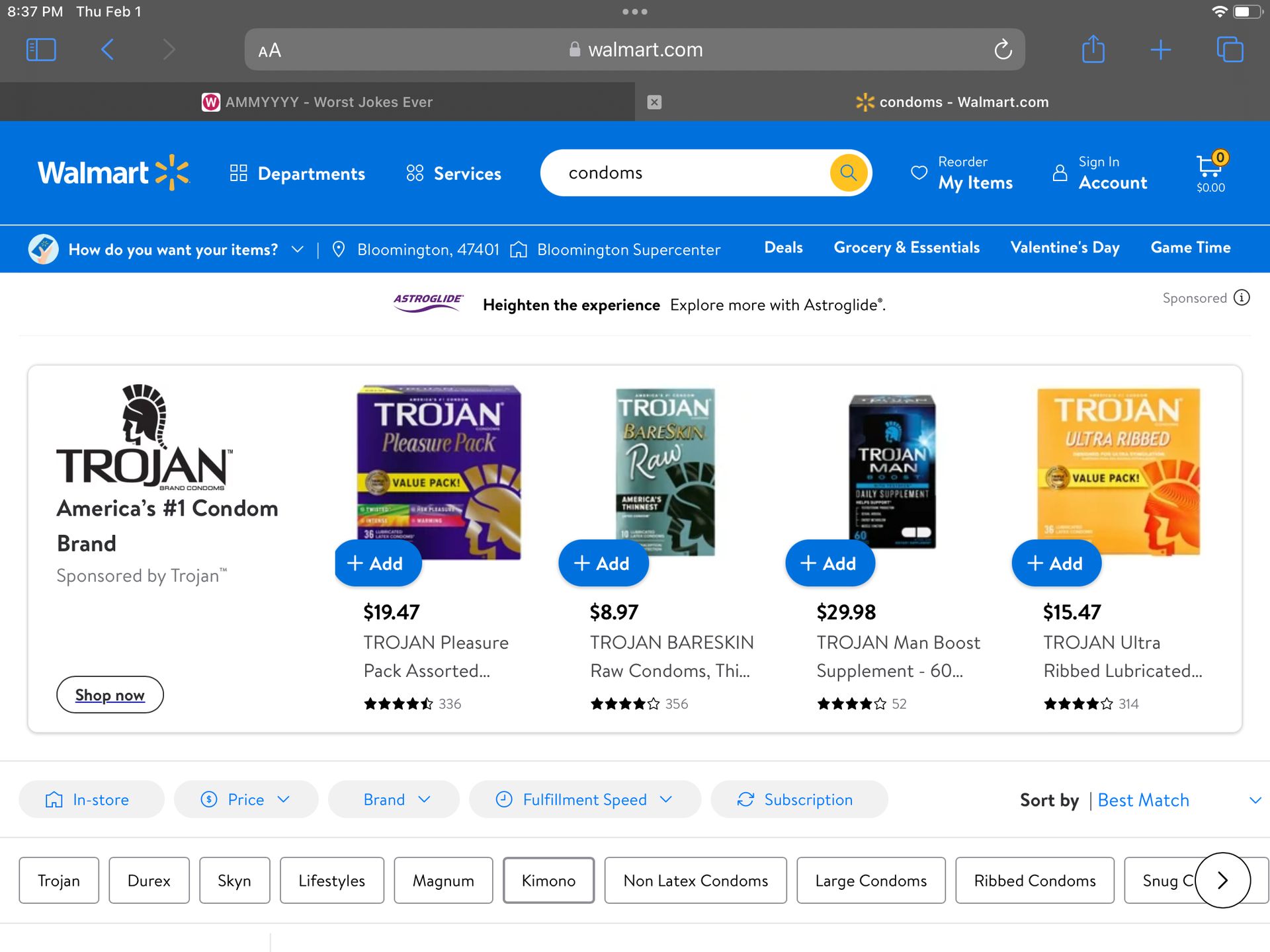Toggle the Subscription filter chip
This screenshot has height=952, width=1270.
pyautogui.click(x=798, y=799)
